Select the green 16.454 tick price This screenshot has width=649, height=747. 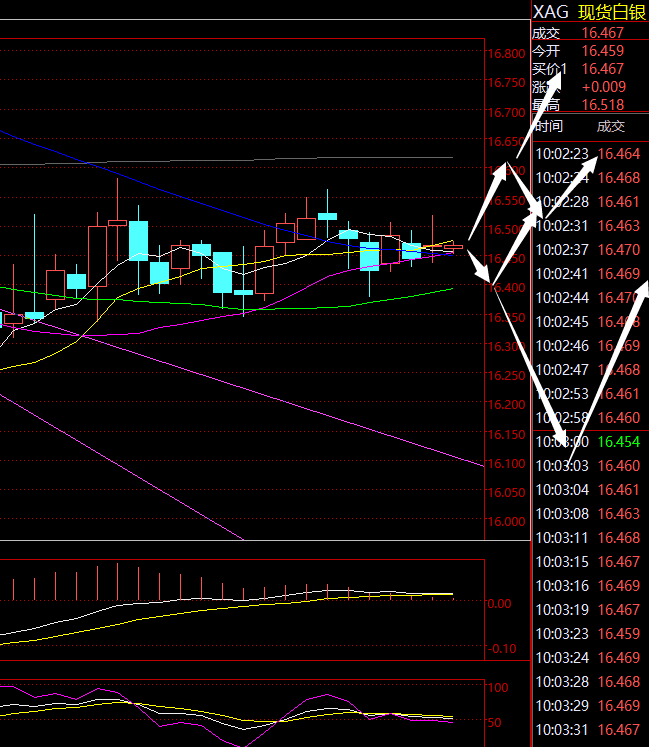[x=619, y=442]
